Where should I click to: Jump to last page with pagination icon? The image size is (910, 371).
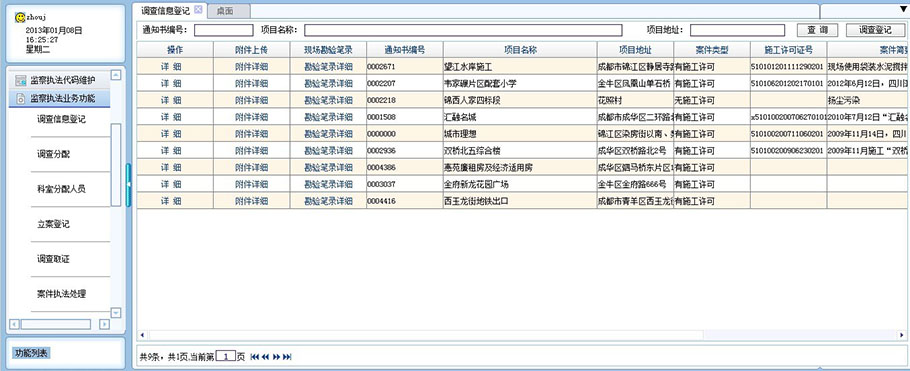click(x=287, y=356)
